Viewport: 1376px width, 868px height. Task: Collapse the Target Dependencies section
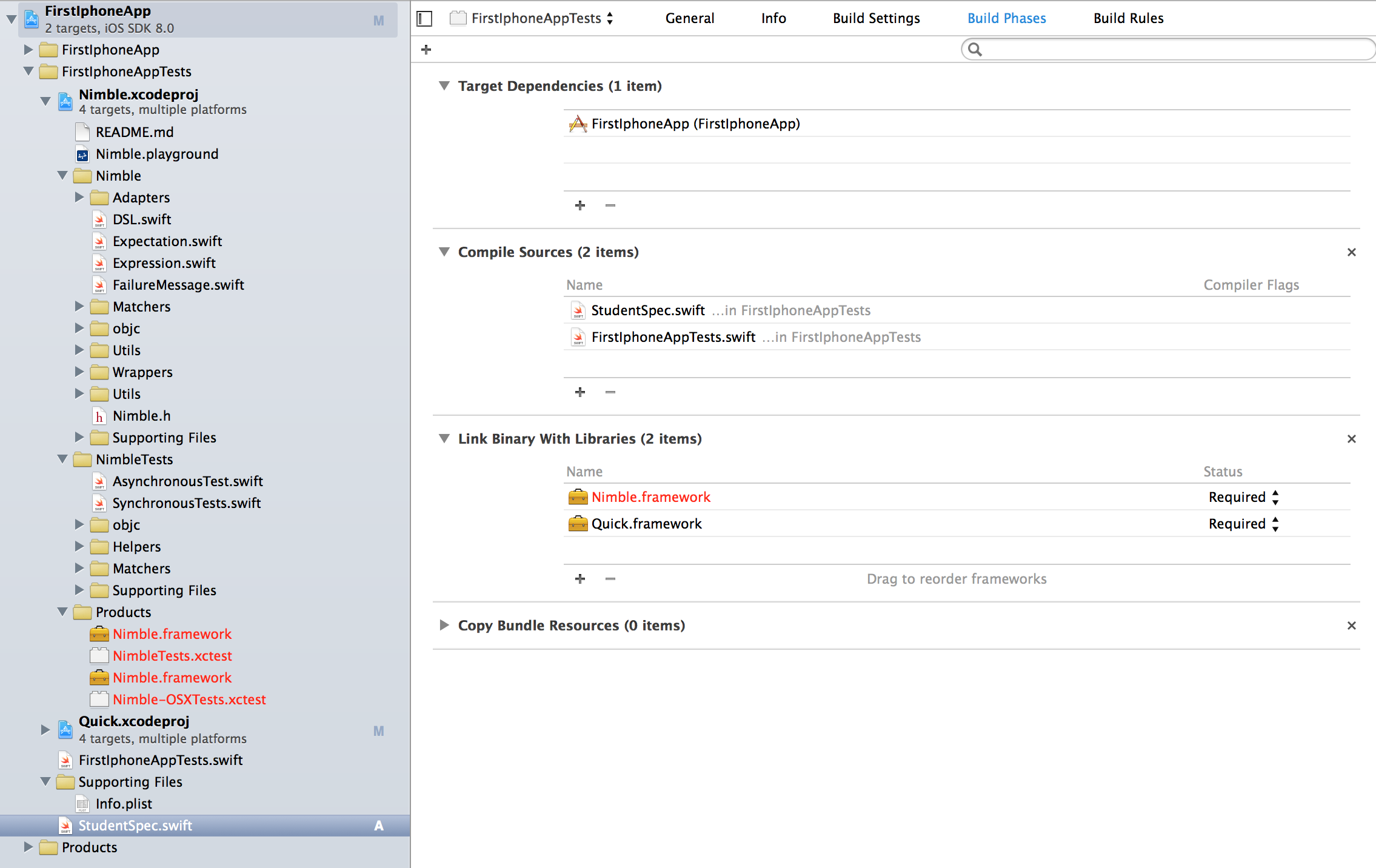(x=444, y=86)
